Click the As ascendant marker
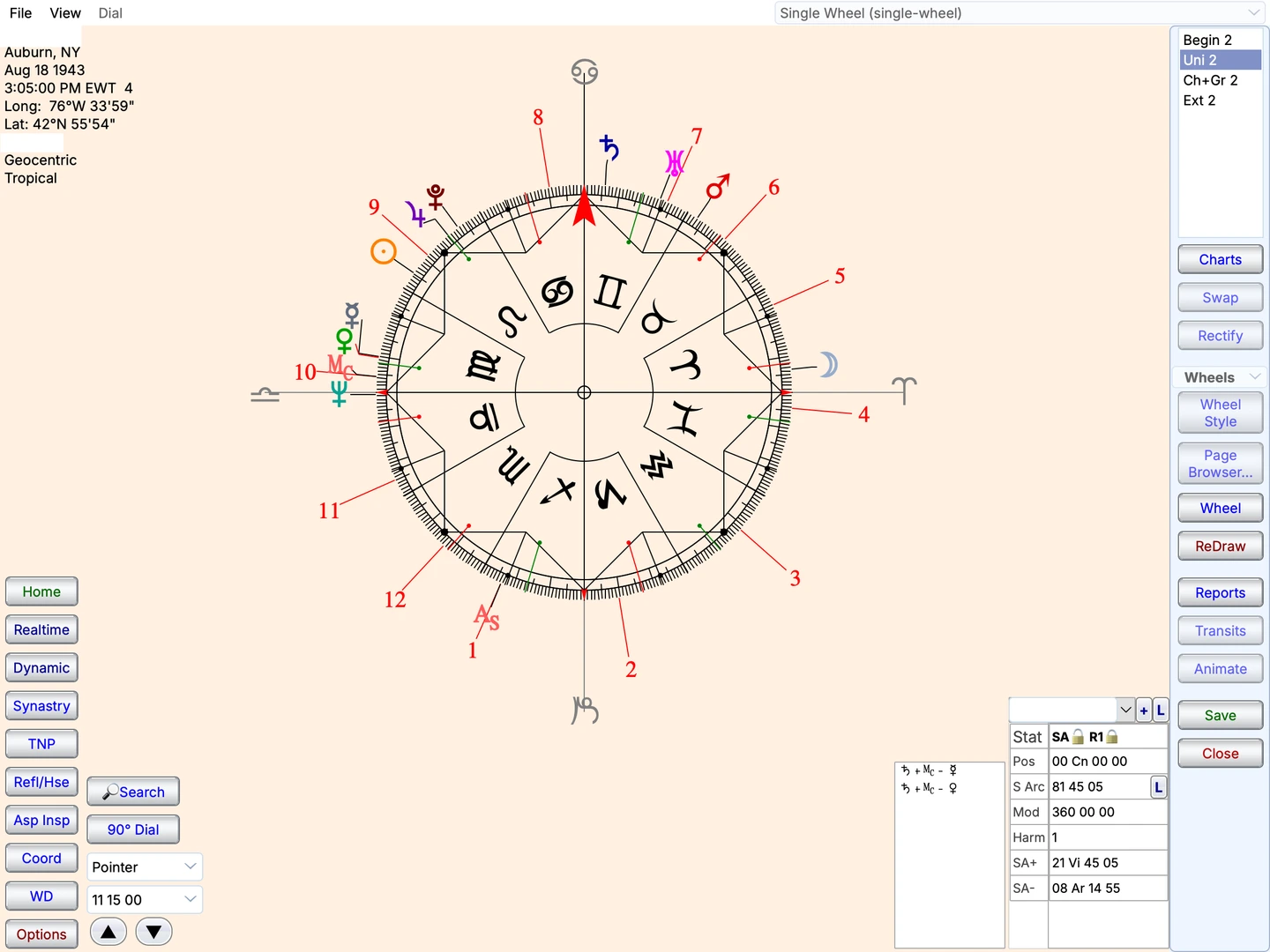 487,617
